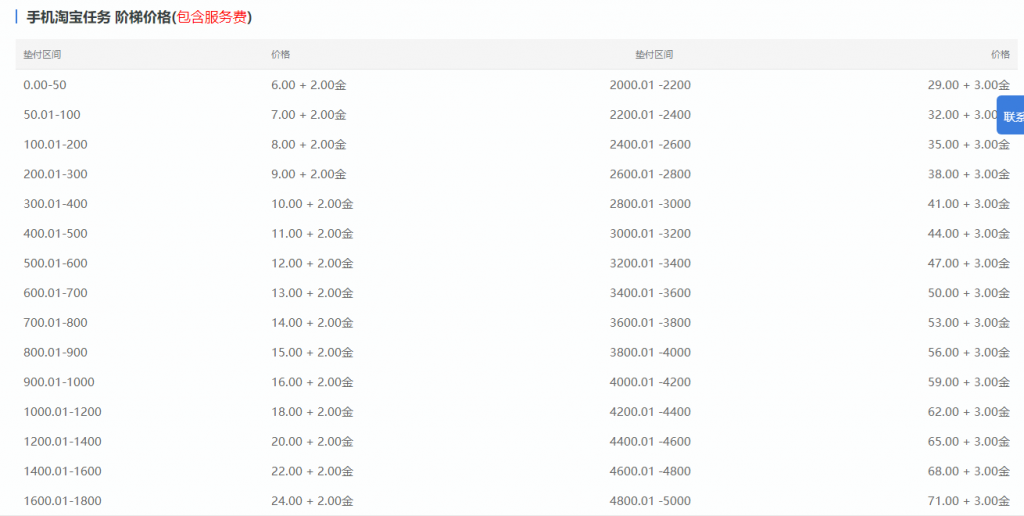Image resolution: width=1024 pixels, height=516 pixels.
Task: Click price 62.00 + 3.00金
Action: tap(968, 412)
